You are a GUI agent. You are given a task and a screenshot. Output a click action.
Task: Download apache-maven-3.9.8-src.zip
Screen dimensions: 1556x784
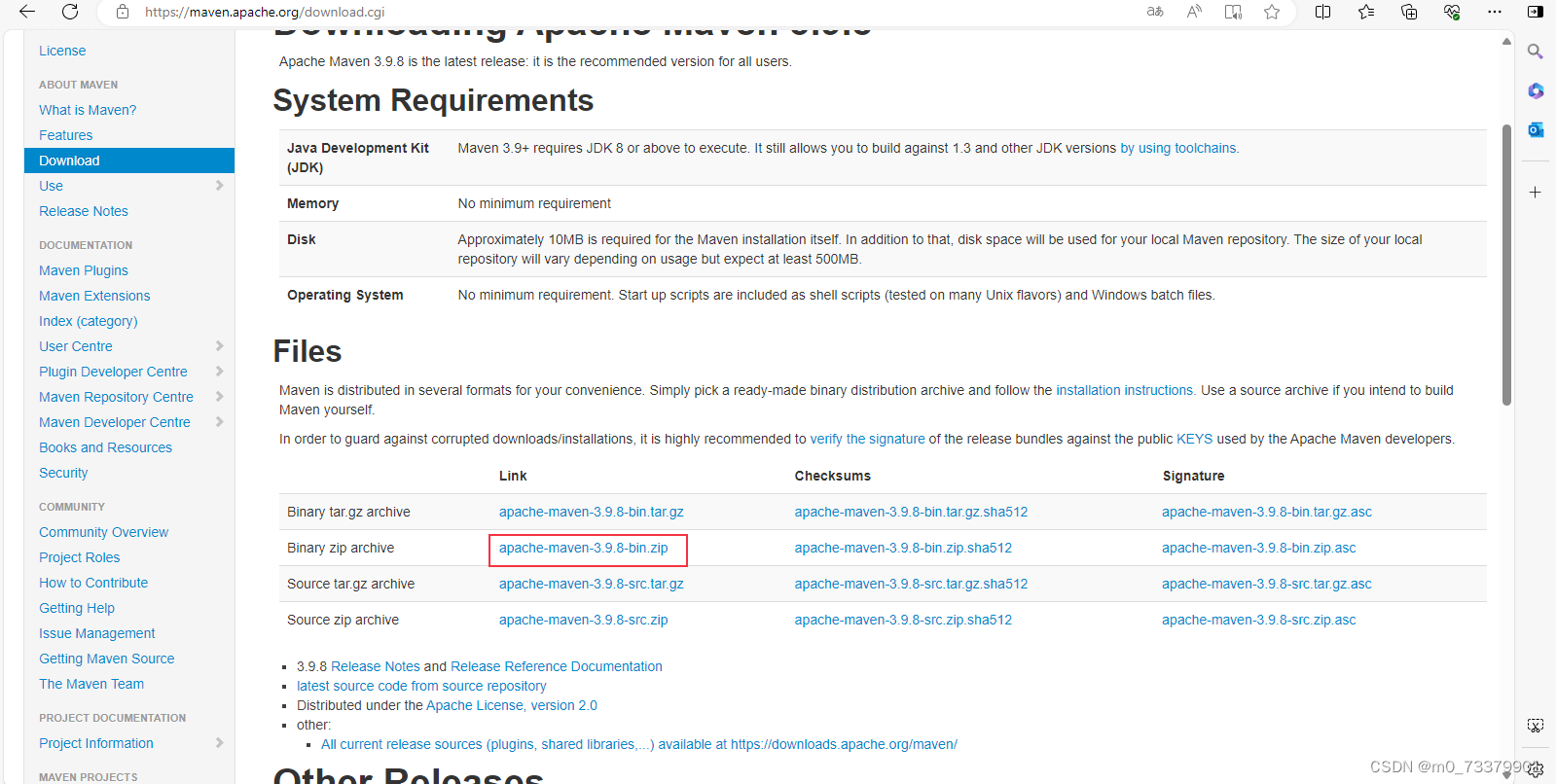pyautogui.click(x=584, y=620)
